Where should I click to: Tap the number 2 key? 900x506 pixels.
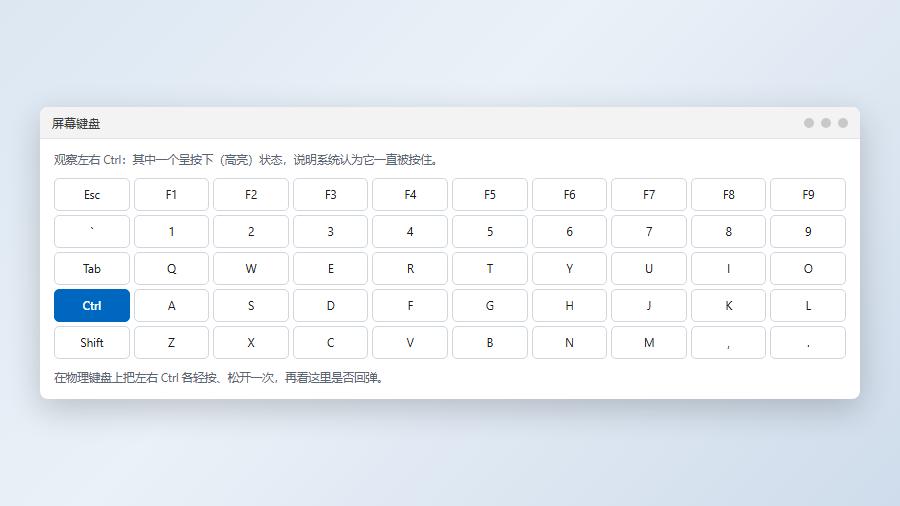(251, 232)
